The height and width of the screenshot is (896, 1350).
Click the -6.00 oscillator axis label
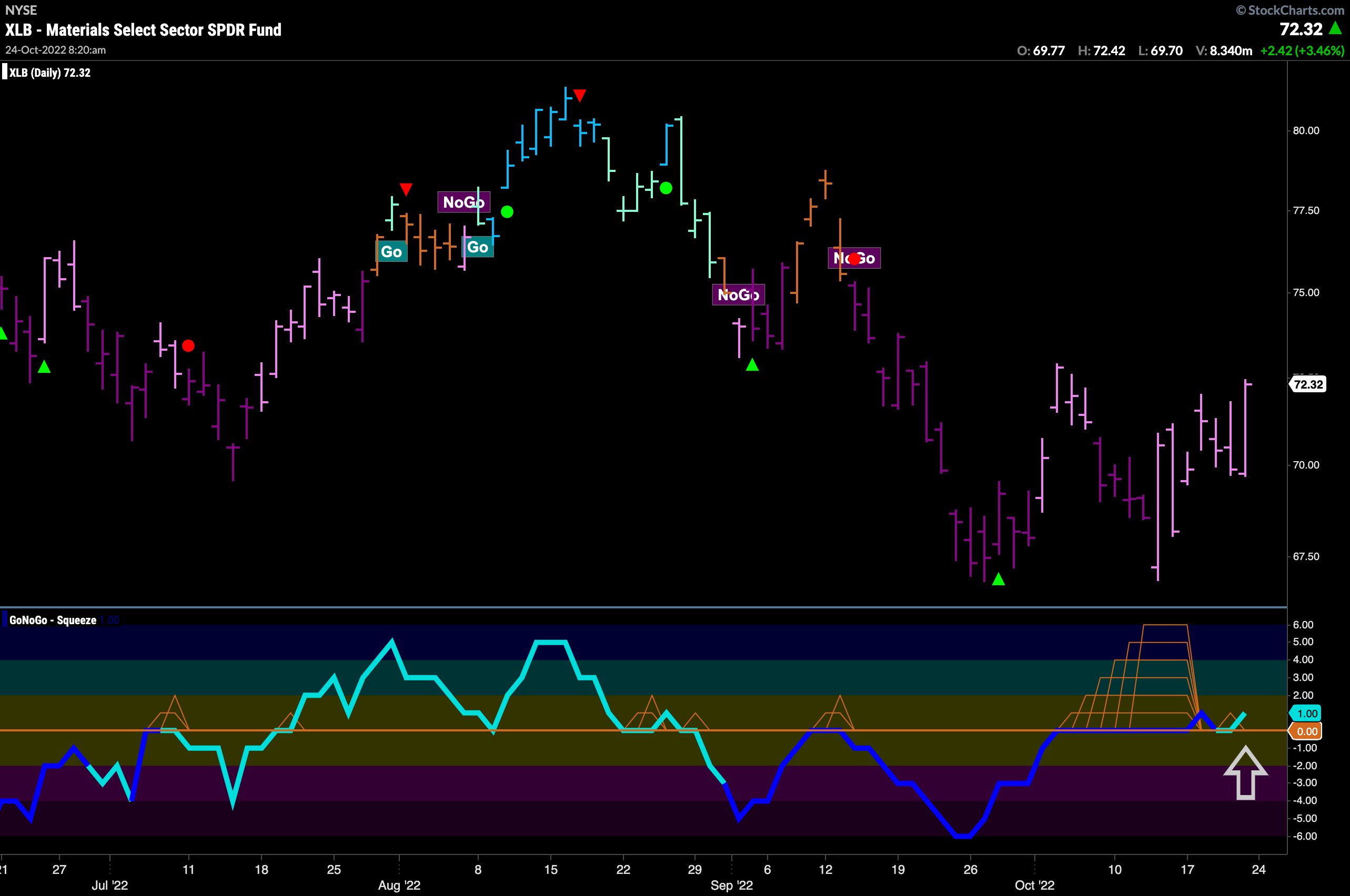1304,836
